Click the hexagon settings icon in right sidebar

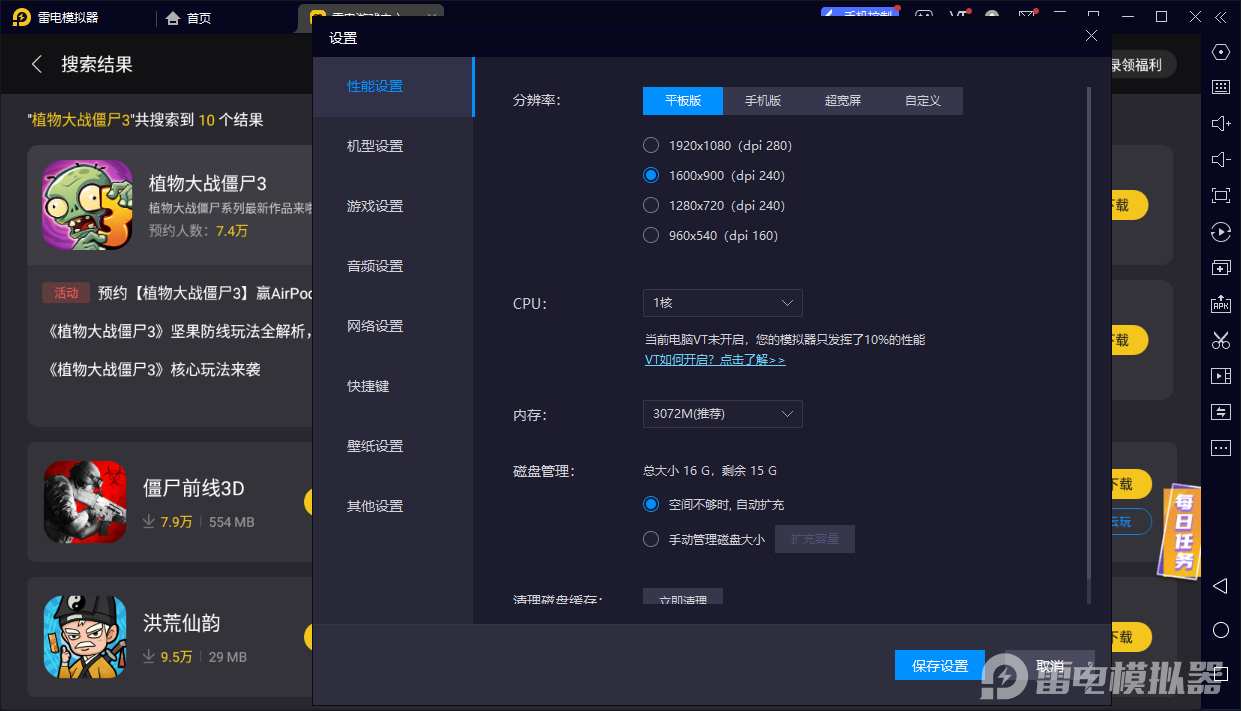(x=1220, y=52)
